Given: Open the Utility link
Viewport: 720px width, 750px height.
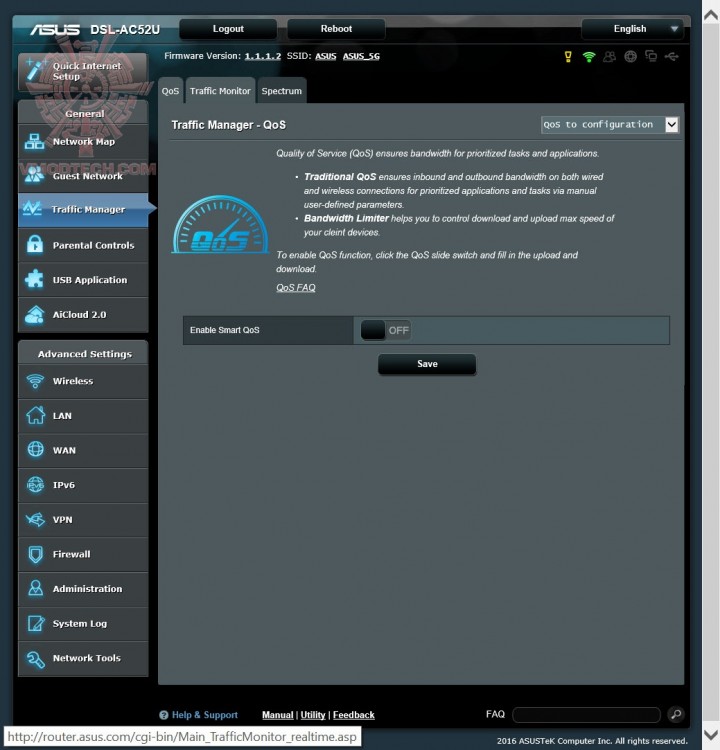Looking at the screenshot, I should tap(313, 715).
